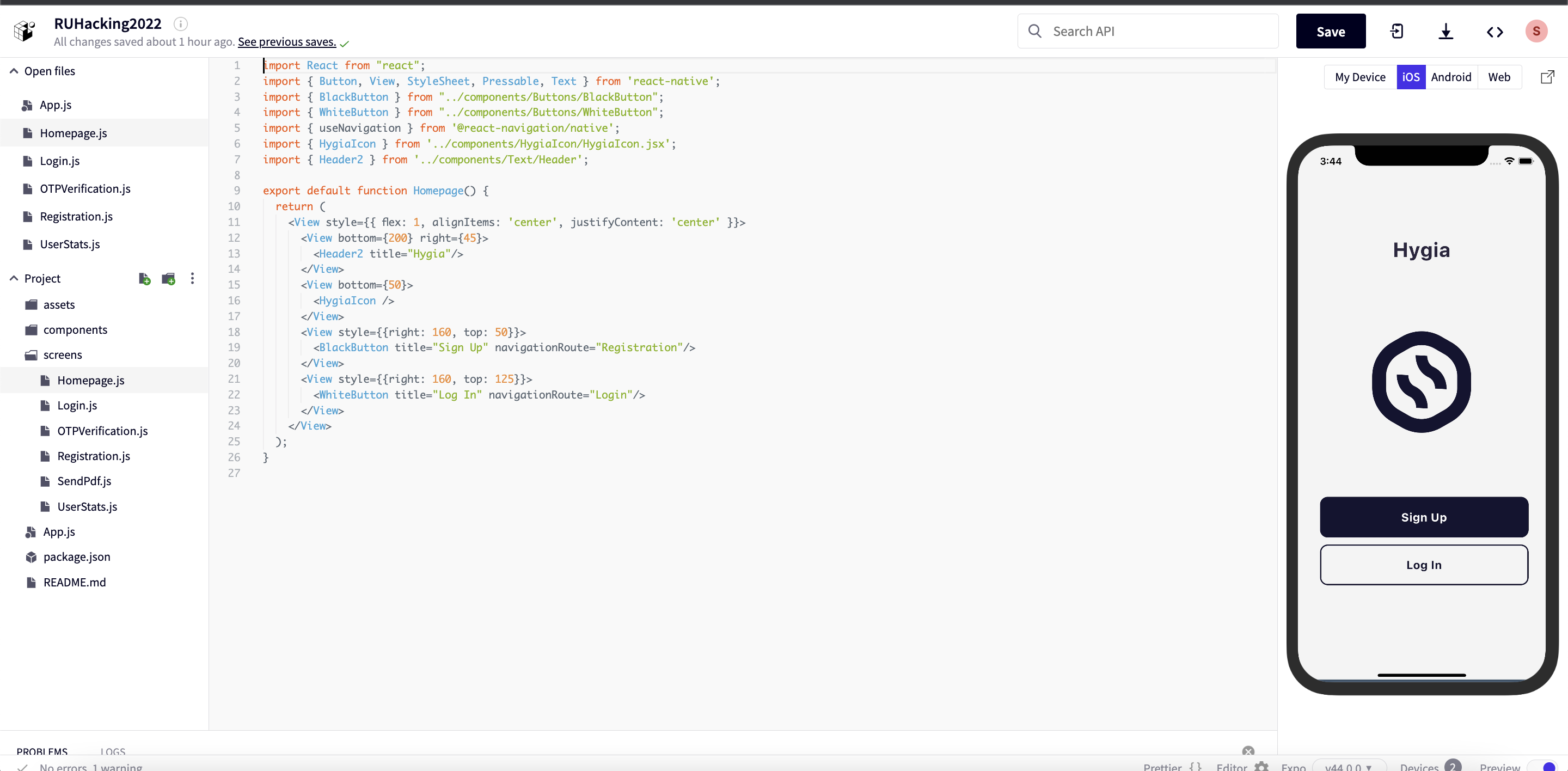Open preview in a popout window
Image resolution: width=1568 pixels, height=771 pixels.
point(1547,77)
